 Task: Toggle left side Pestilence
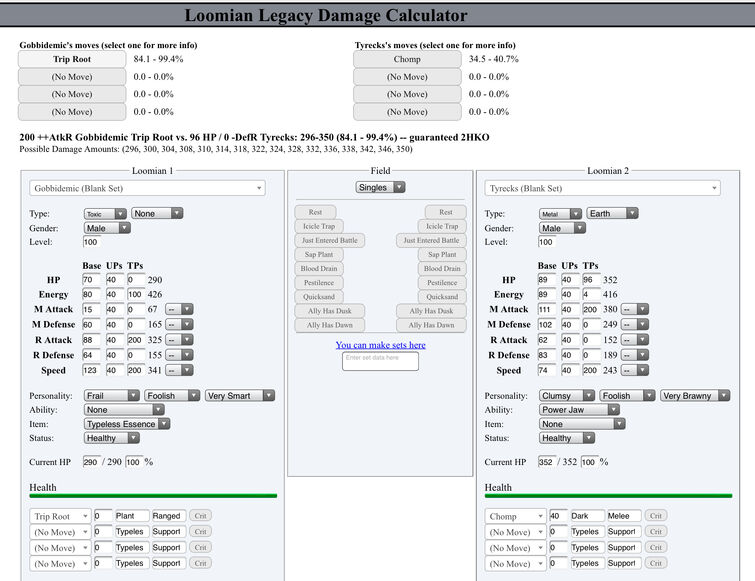coord(319,283)
